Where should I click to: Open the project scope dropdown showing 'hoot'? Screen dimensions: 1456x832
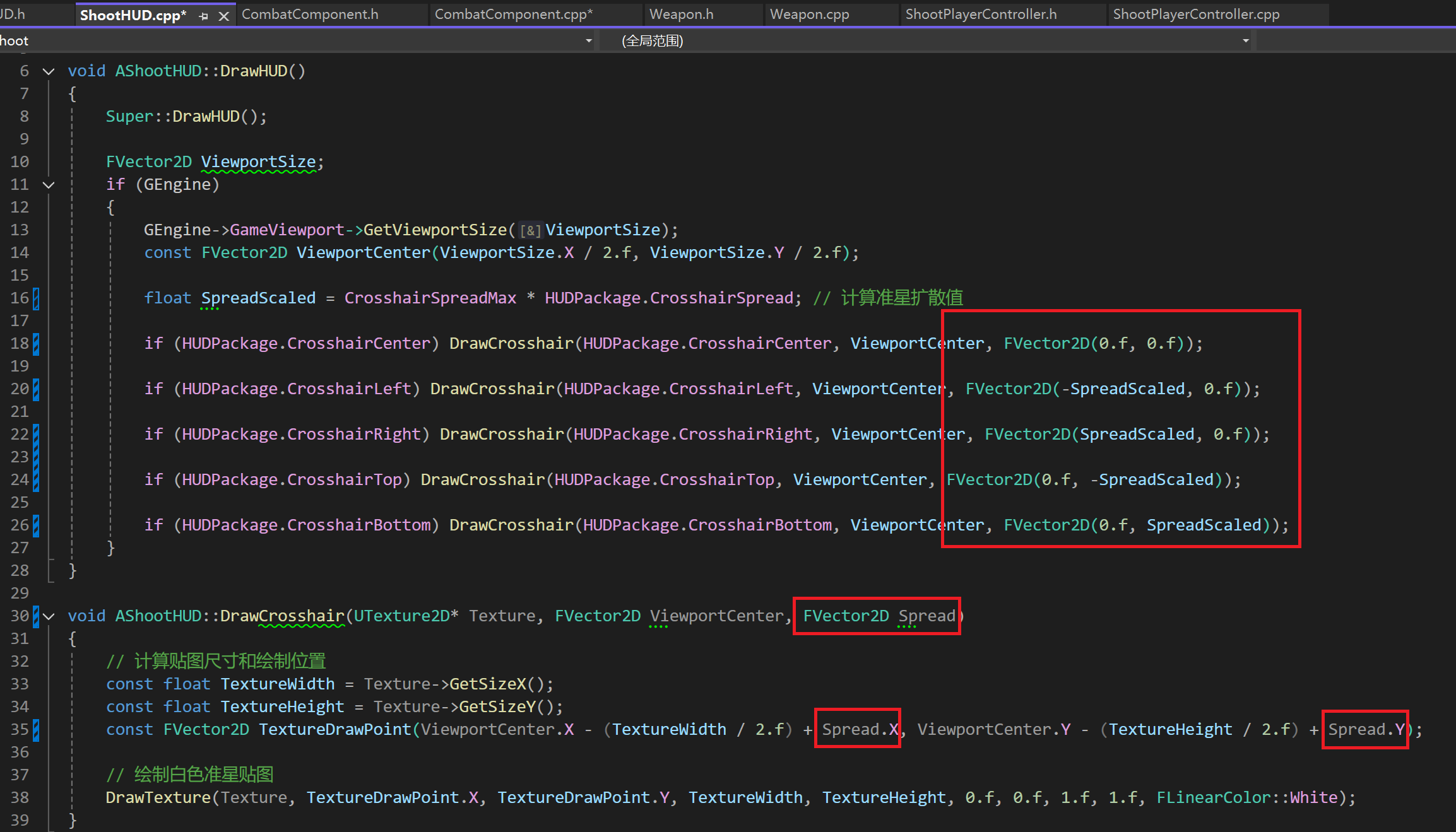tap(588, 41)
